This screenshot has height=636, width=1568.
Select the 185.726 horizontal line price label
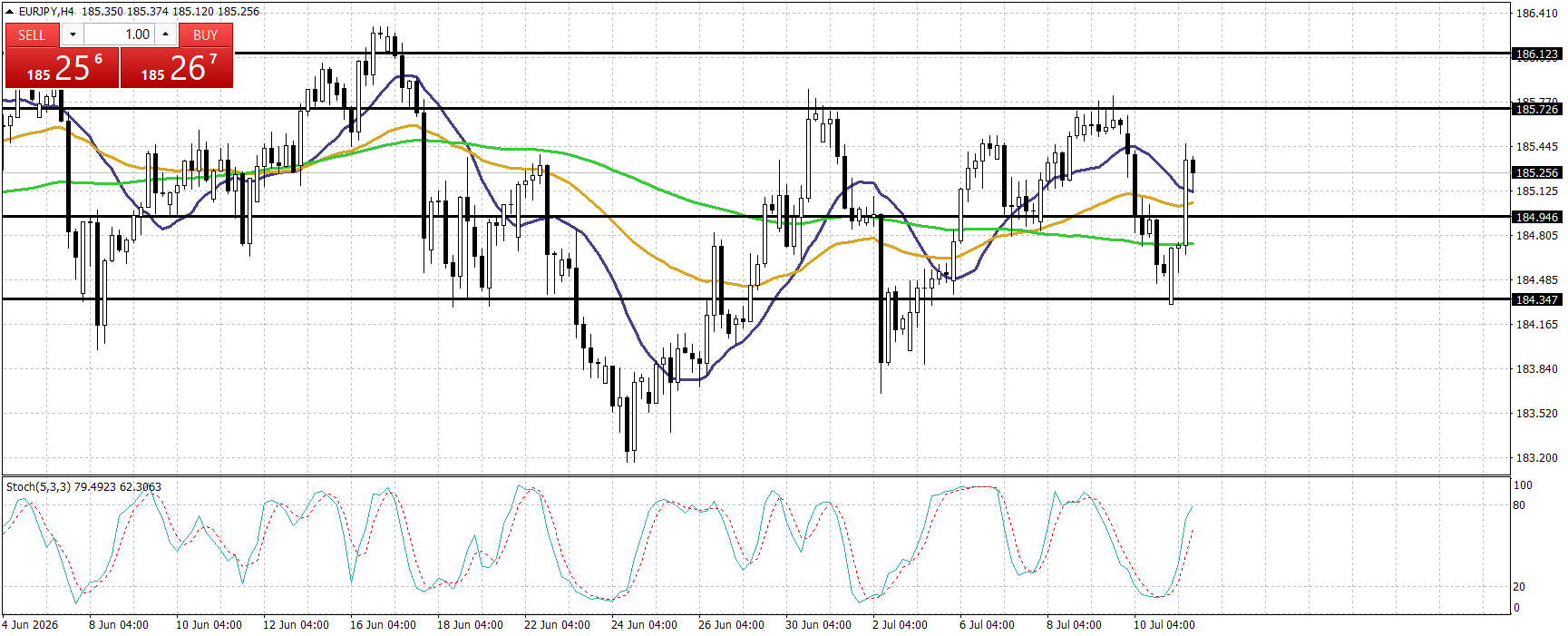[x=1537, y=110]
